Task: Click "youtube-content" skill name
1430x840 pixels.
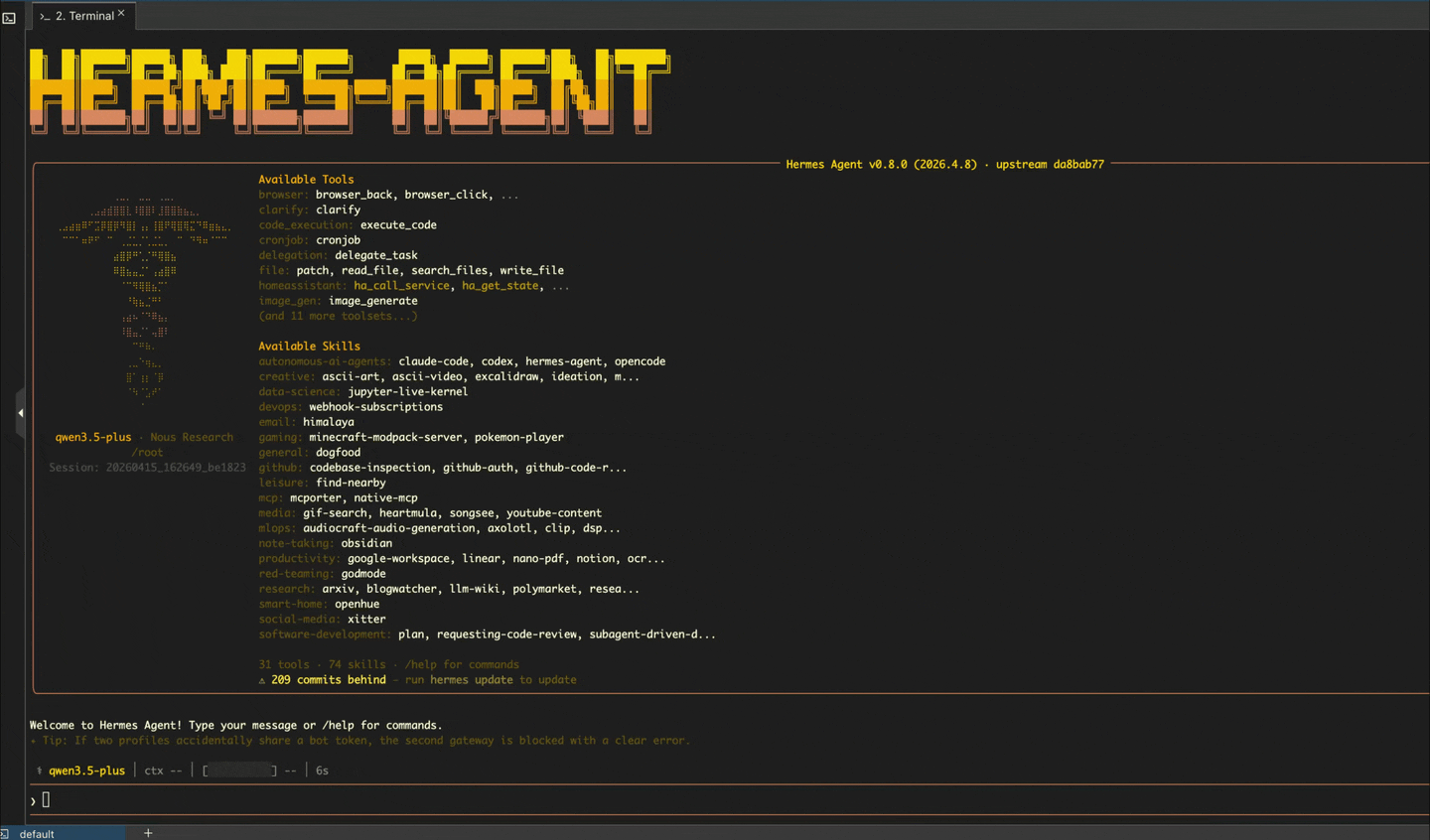Action: coord(554,513)
